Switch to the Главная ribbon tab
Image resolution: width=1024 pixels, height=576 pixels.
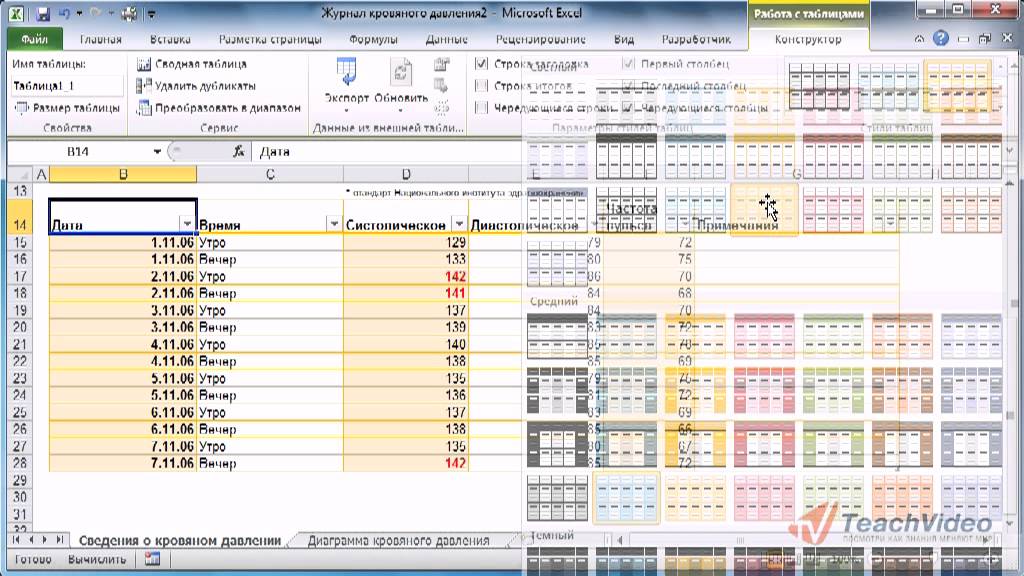click(101, 39)
